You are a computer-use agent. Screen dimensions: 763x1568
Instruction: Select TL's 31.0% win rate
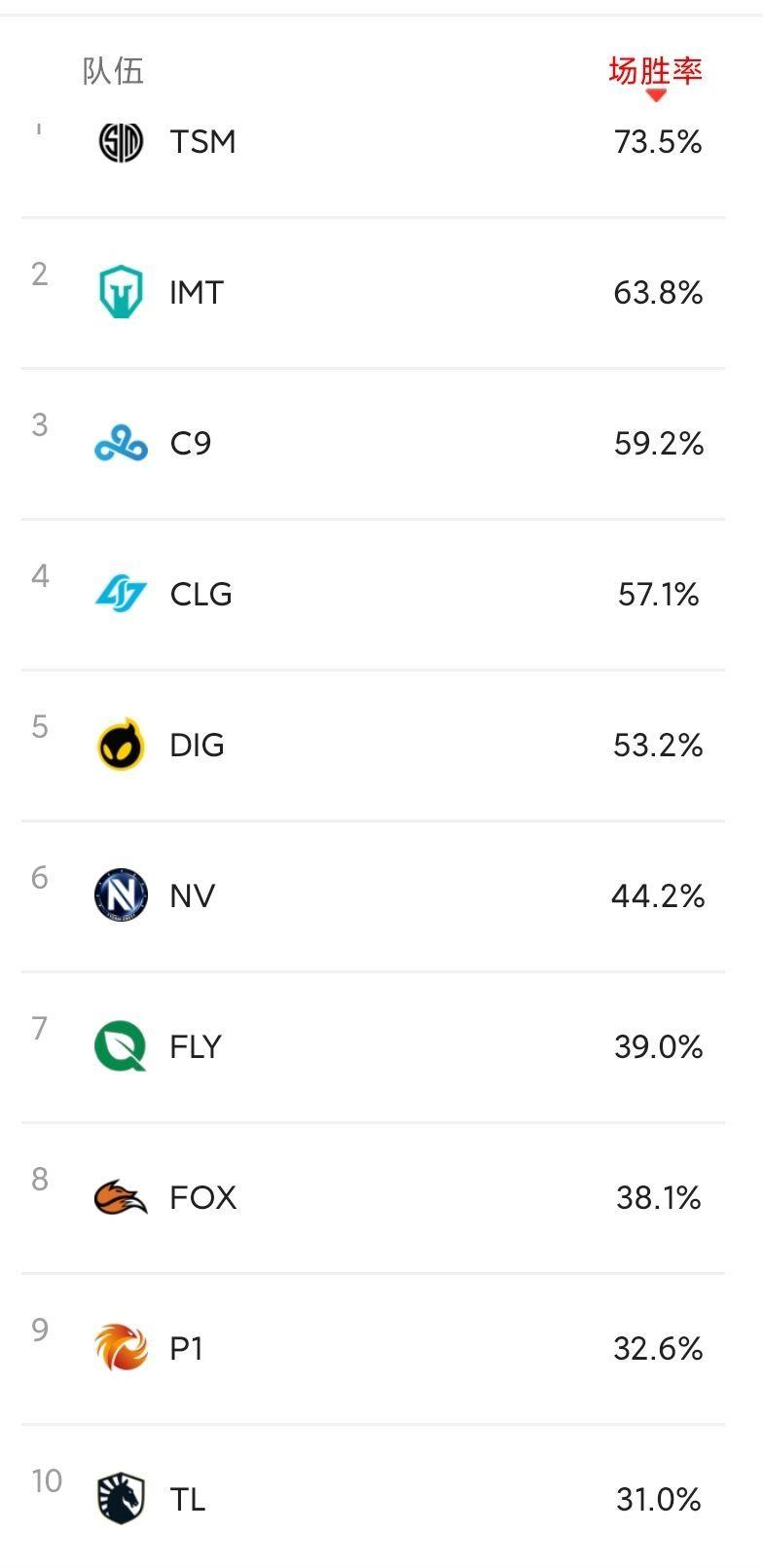(659, 1500)
